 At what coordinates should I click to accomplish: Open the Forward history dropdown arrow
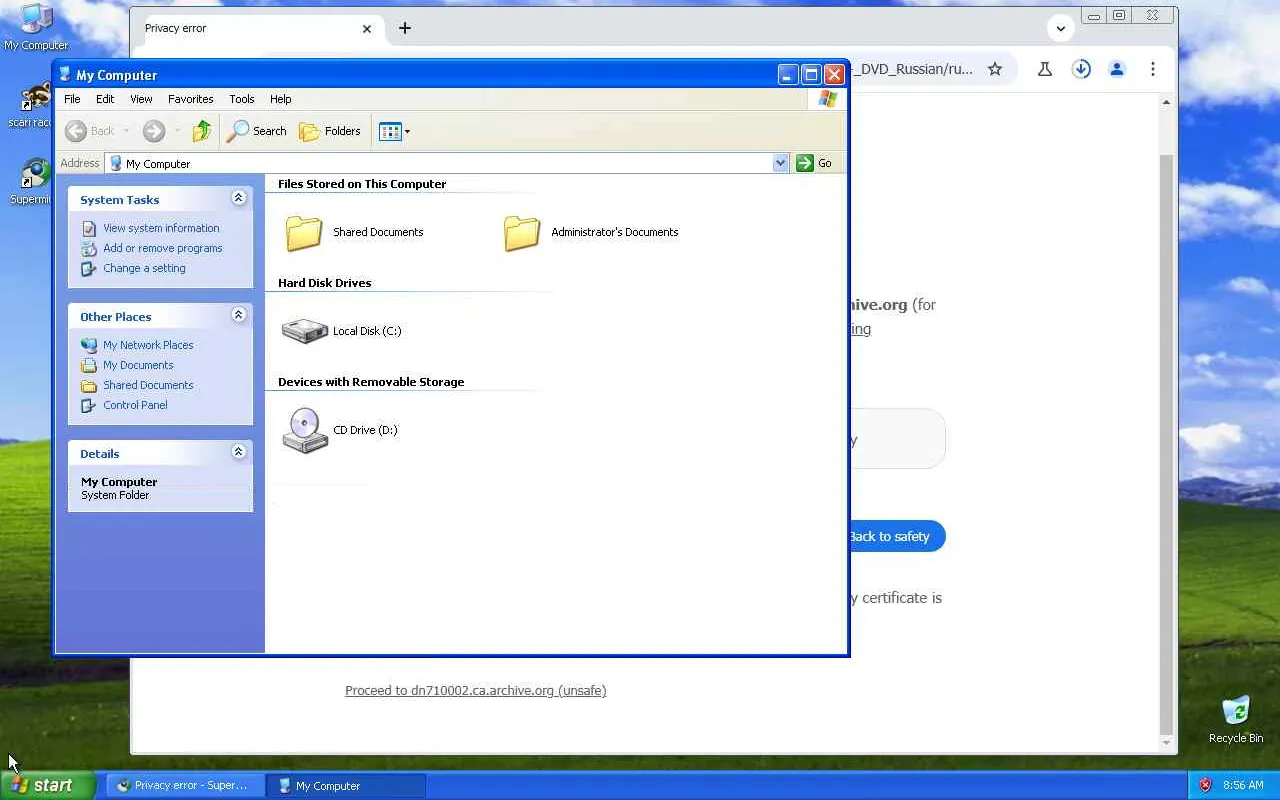(177, 131)
